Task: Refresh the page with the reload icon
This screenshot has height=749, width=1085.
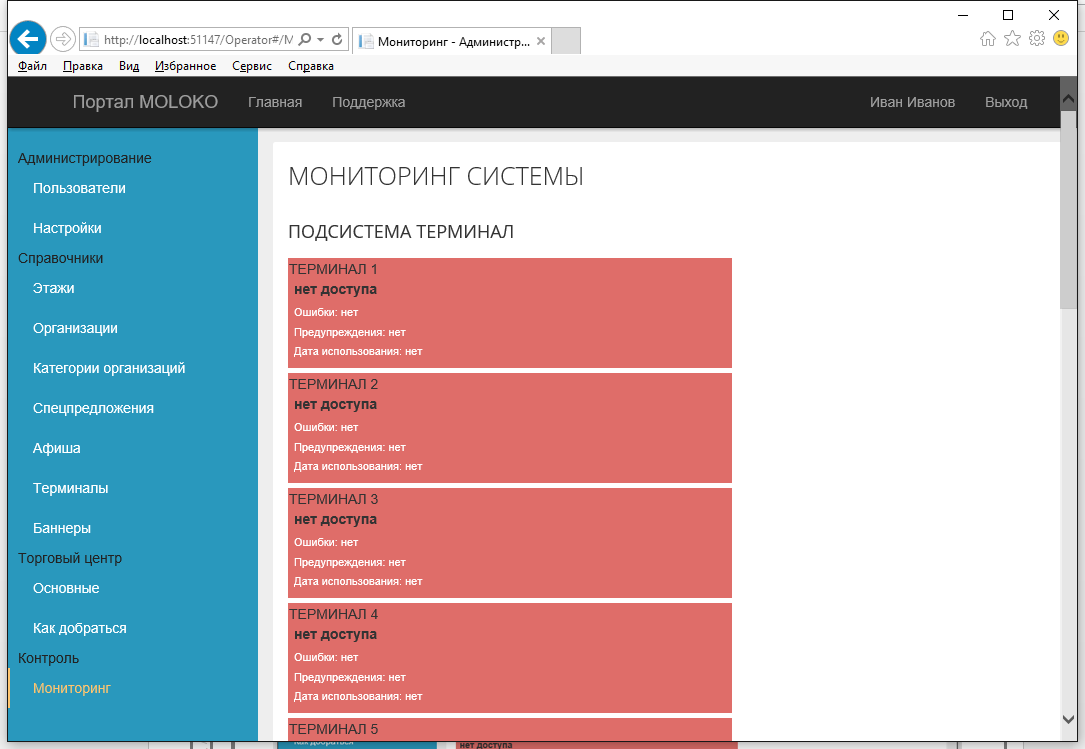Action: click(337, 40)
